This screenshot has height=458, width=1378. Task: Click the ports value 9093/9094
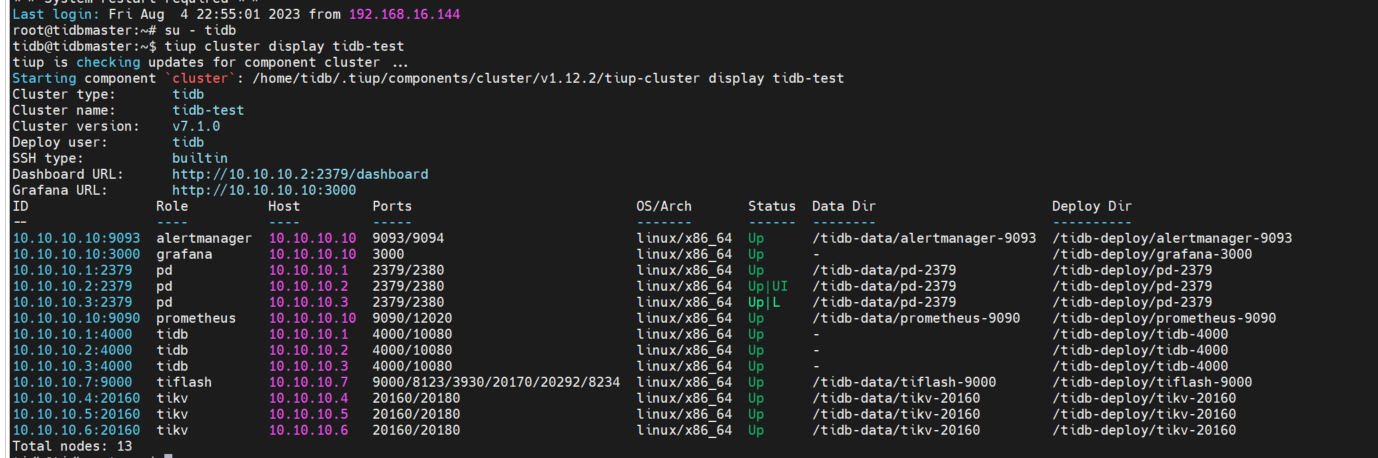point(408,238)
